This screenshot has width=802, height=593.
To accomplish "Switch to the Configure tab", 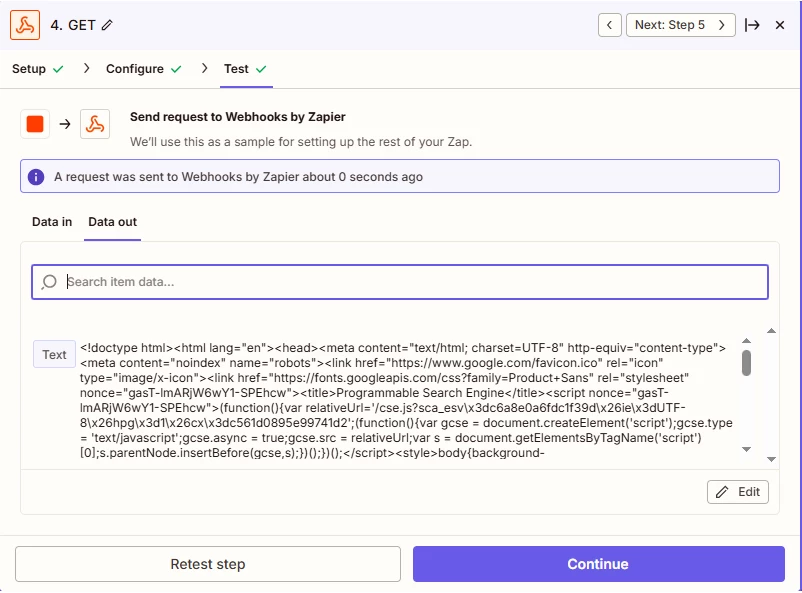I will 144,69.
